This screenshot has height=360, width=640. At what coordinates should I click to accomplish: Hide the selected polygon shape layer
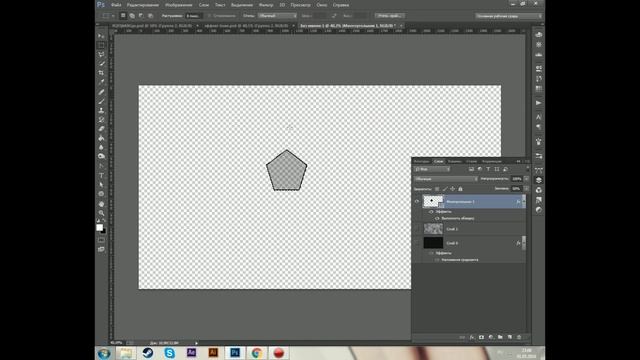417,201
